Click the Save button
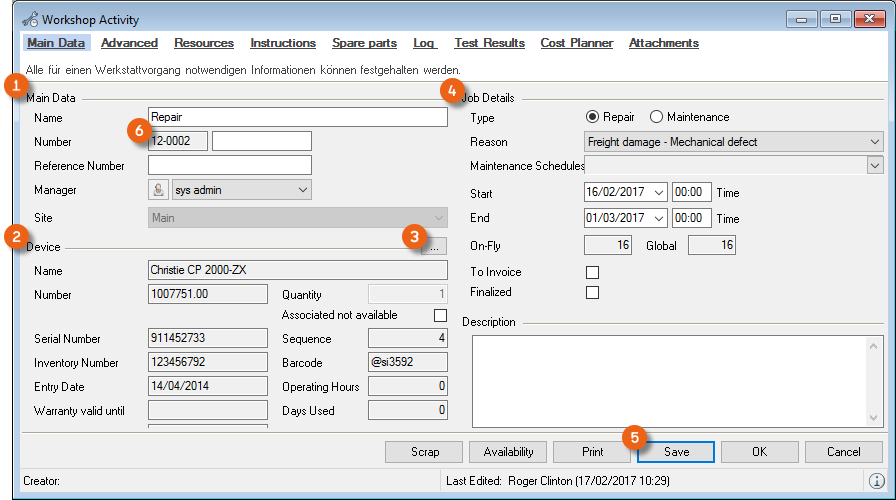Screen dimensions: 896x500 tap(676, 452)
